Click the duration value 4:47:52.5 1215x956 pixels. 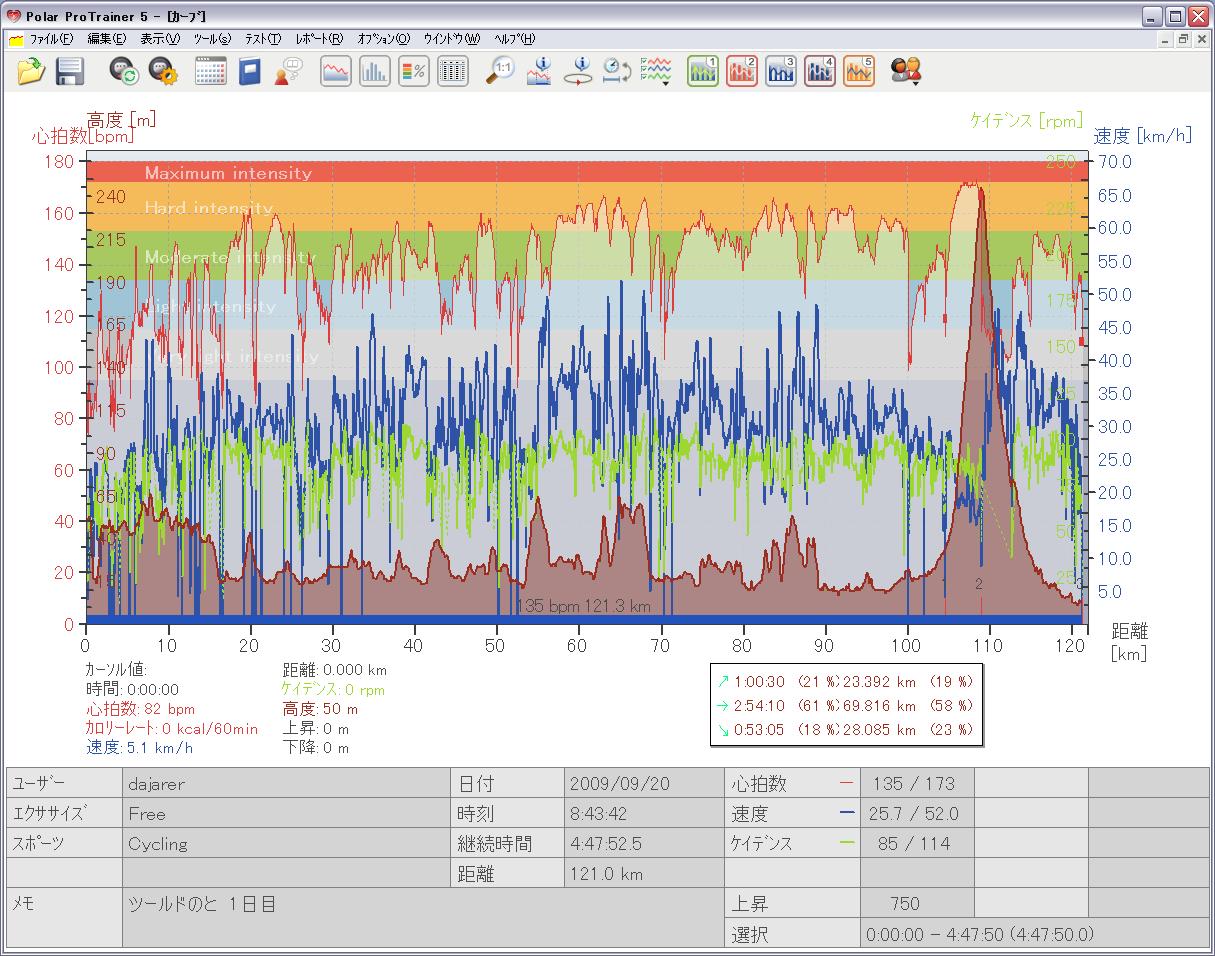pos(644,843)
